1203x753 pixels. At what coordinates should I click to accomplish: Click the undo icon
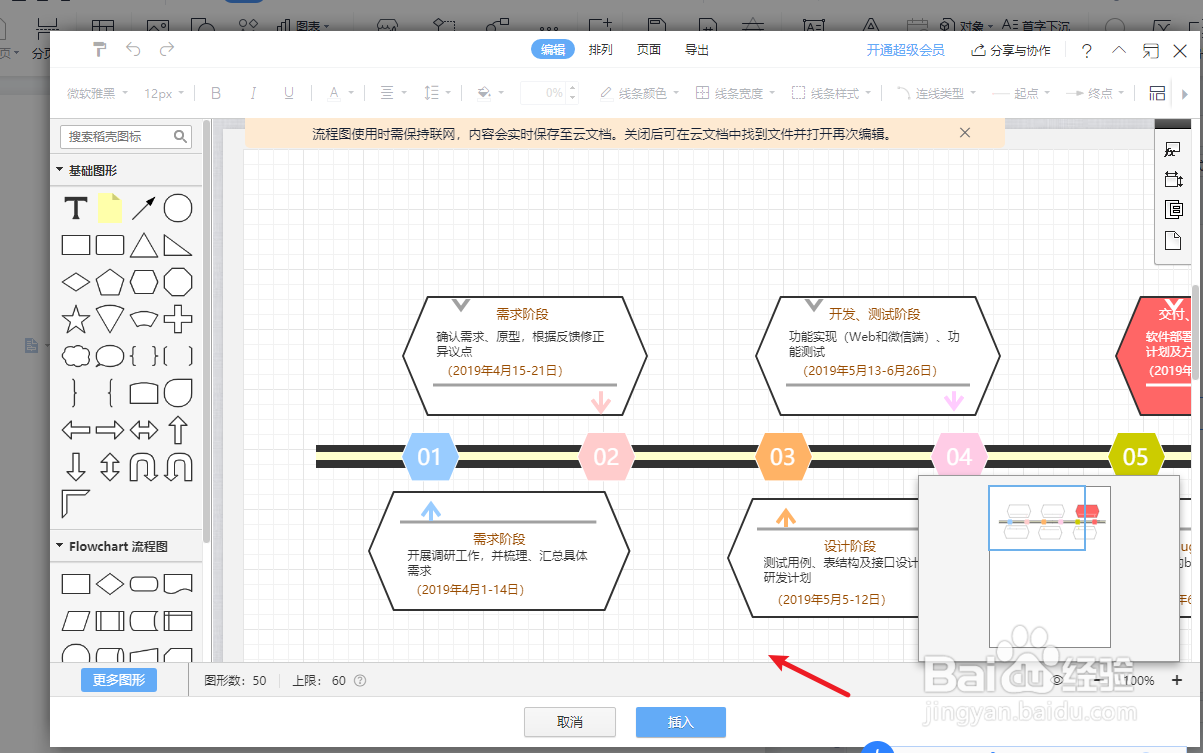coord(134,49)
